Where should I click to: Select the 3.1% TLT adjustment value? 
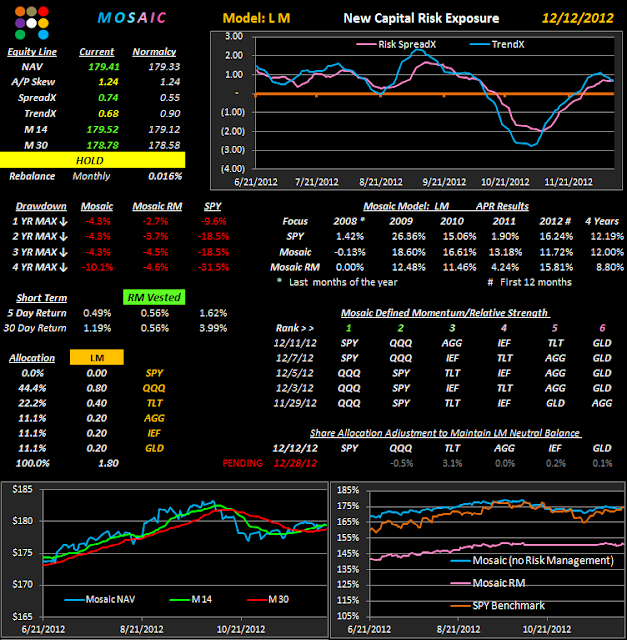(452, 464)
